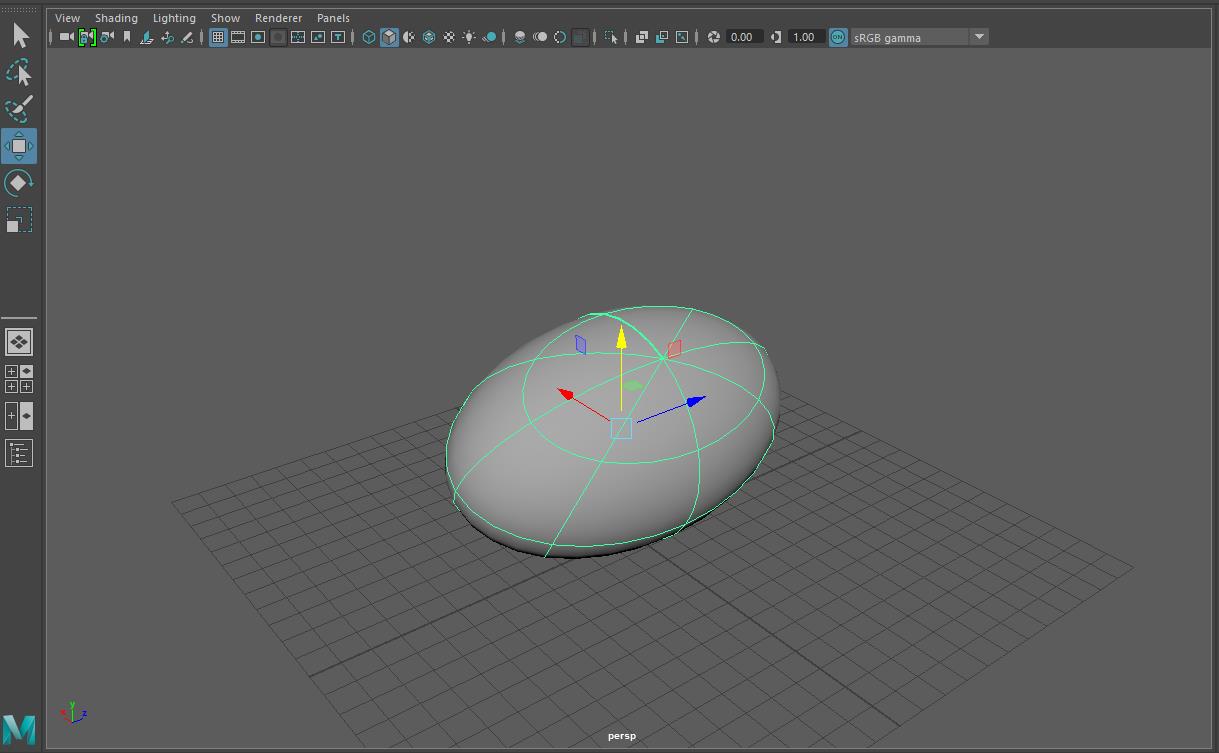Click the Maya logo icon
Image resolution: width=1219 pixels, height=753 pixels.
coord(19,729)
